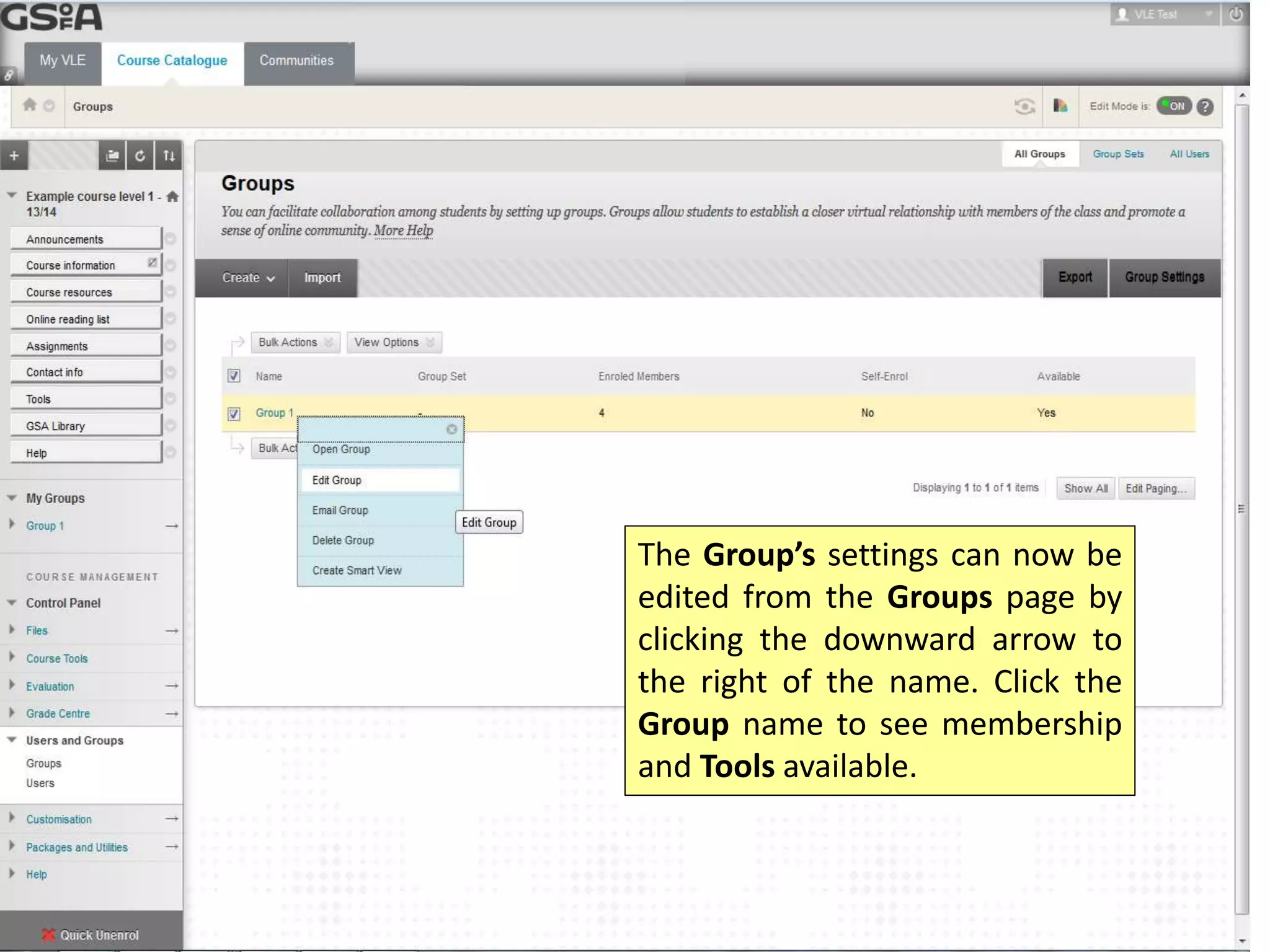Collapse the Users and Groups section
The width and height of the screenshot is (1270, 952).
12,739
